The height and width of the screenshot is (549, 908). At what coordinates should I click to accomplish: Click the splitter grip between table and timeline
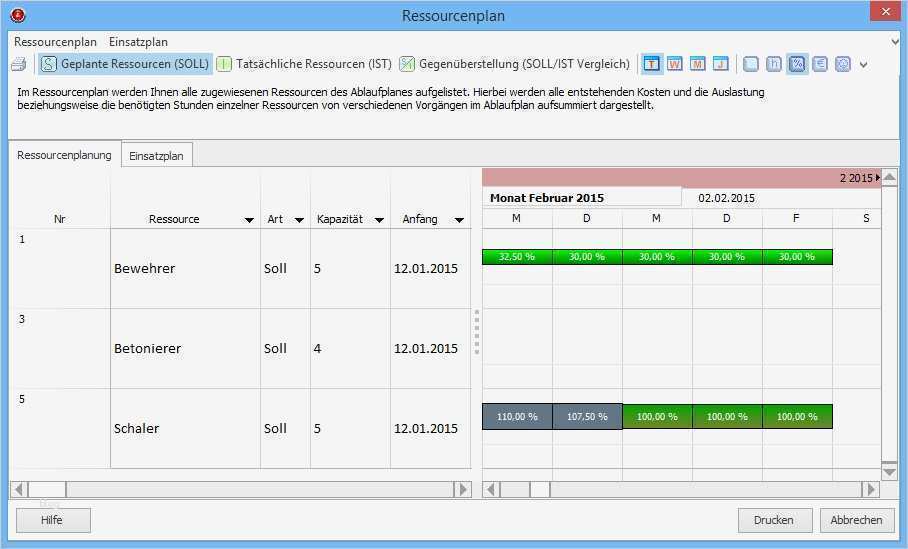477,332
